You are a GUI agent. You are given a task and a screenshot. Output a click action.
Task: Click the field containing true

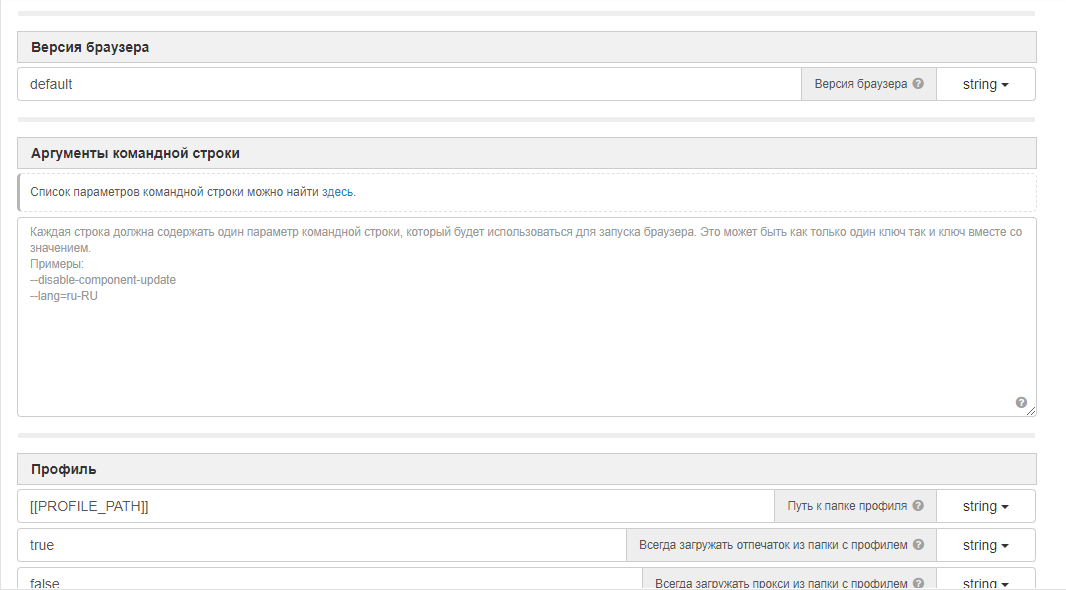321,545
